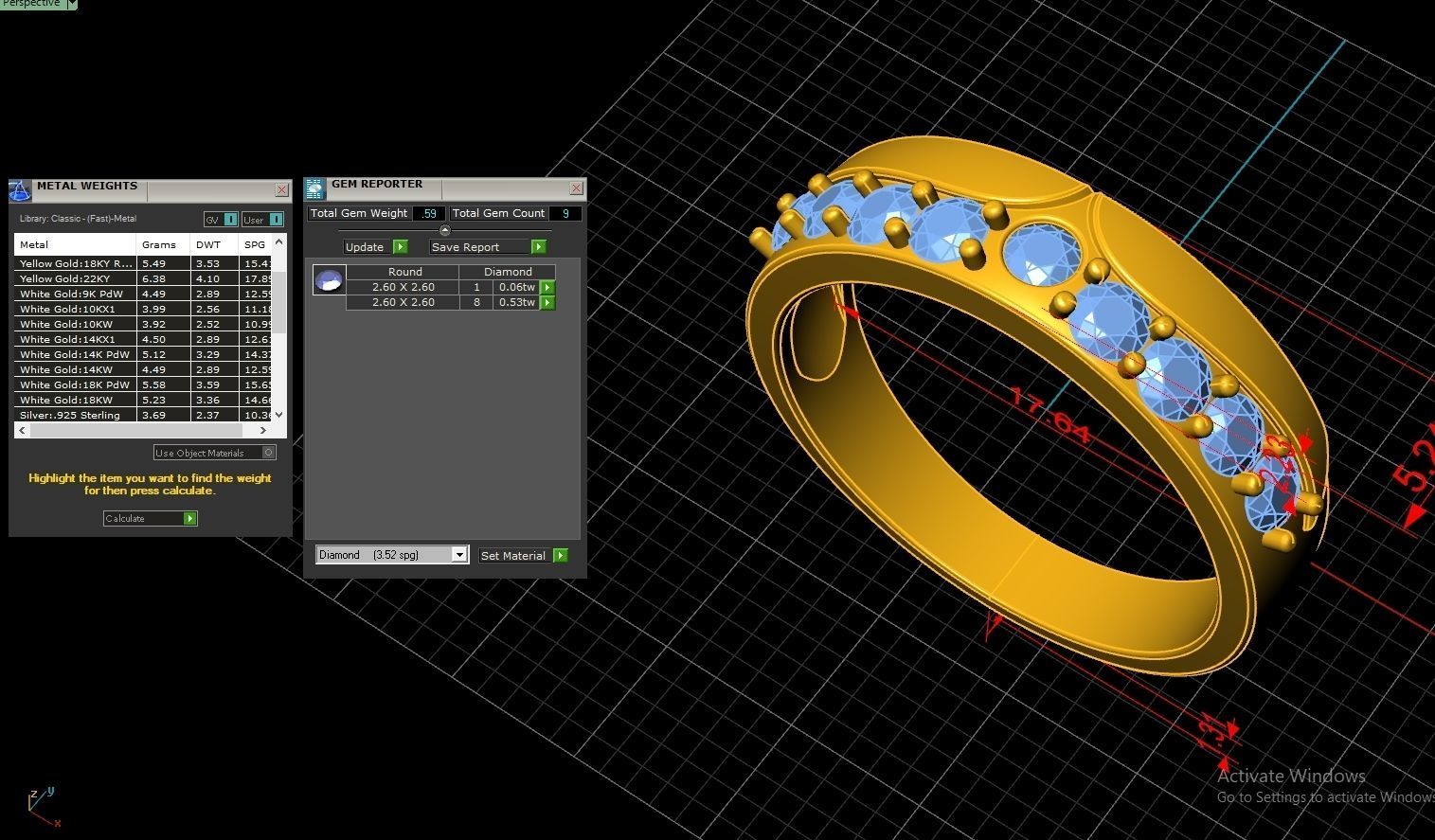Click the round gem thumbnail in Gem Reporter
Image resolution: width=1435 pixels, height=840 pixels.
(329, 279)
